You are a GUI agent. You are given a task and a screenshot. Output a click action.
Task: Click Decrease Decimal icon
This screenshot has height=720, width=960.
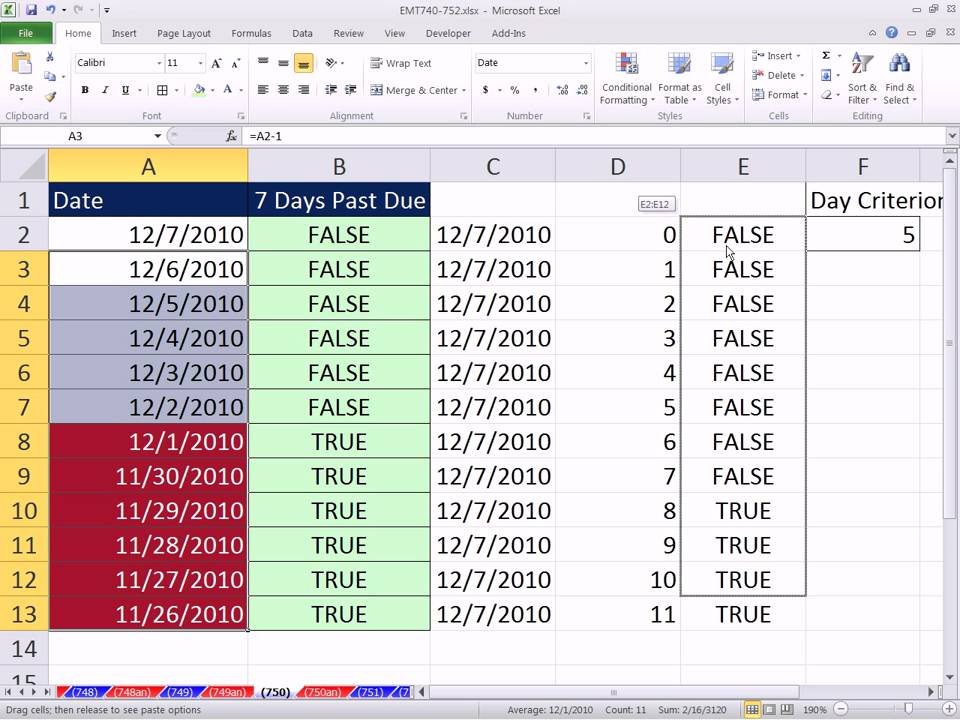click(x=582, y=90)
